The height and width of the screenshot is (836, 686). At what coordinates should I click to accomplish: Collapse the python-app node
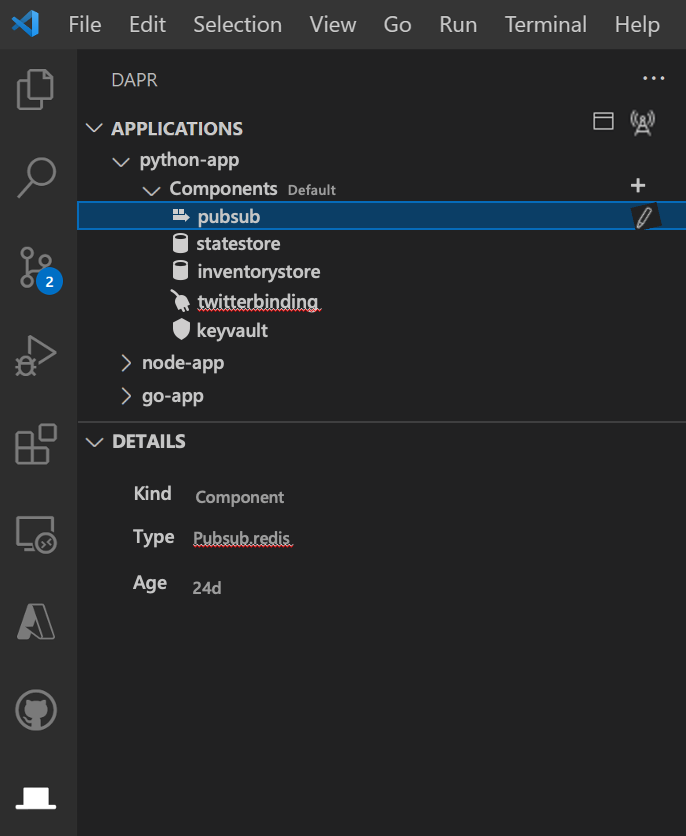click(122, 162)
